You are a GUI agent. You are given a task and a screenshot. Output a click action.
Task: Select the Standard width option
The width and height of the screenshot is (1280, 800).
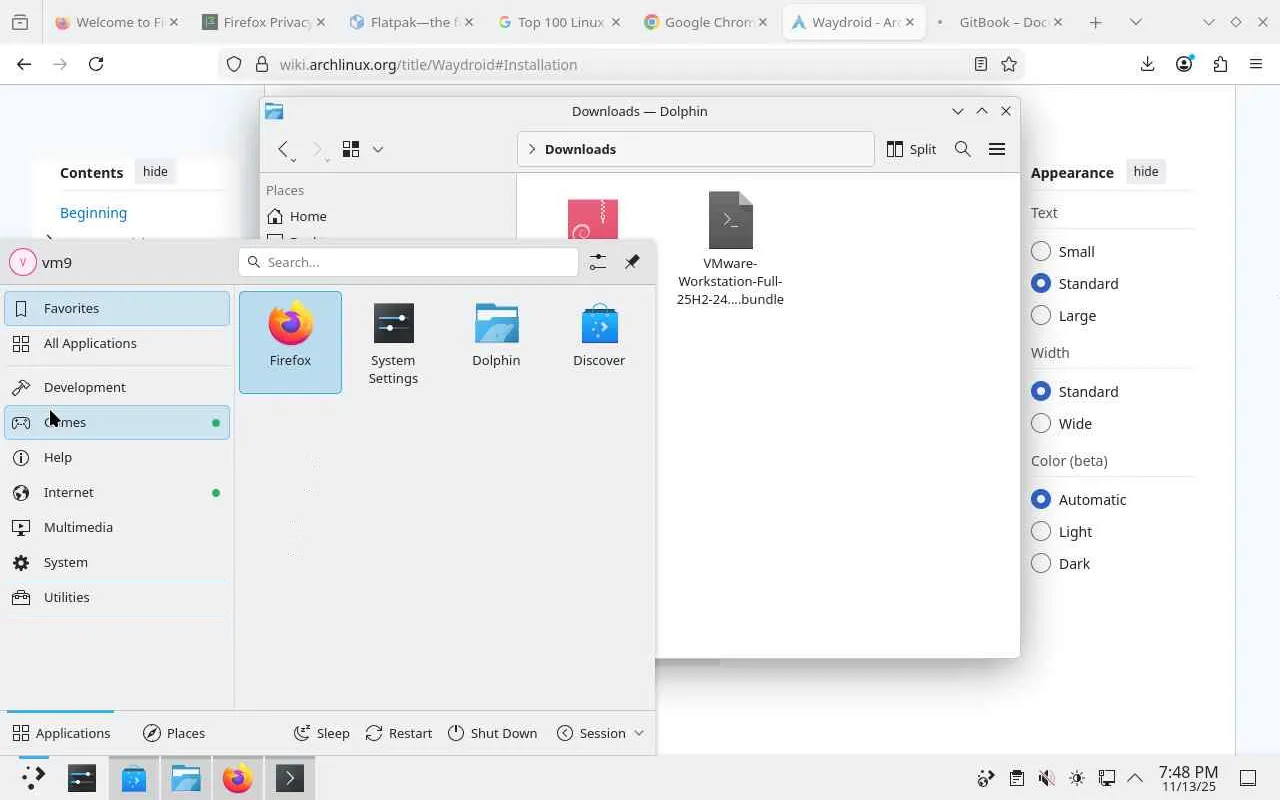[x=1041, y=392]
